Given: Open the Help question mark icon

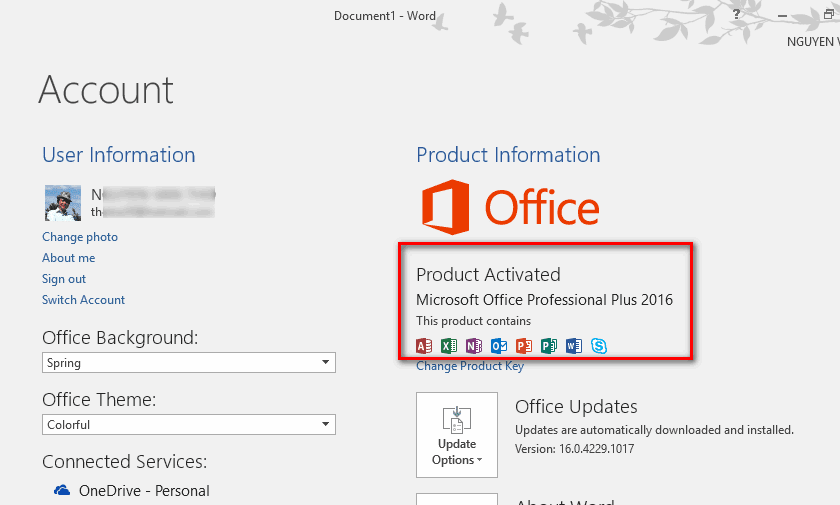Looking at the screenshot, I should pos(737,14).
